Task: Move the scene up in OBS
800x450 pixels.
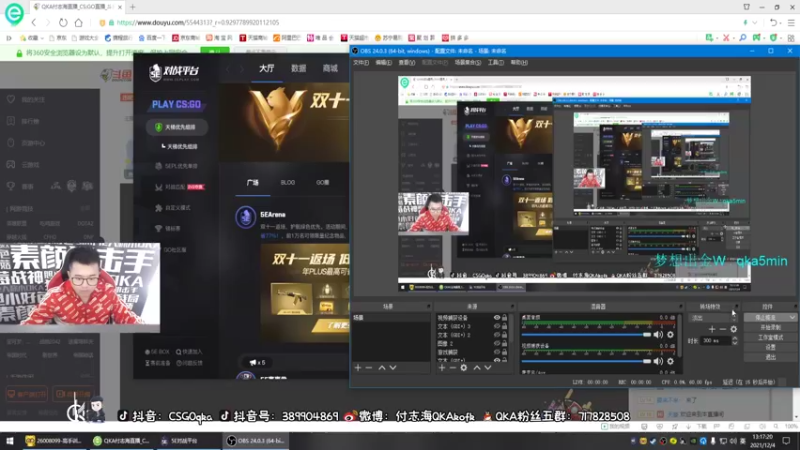Action: tap(382, 367)
